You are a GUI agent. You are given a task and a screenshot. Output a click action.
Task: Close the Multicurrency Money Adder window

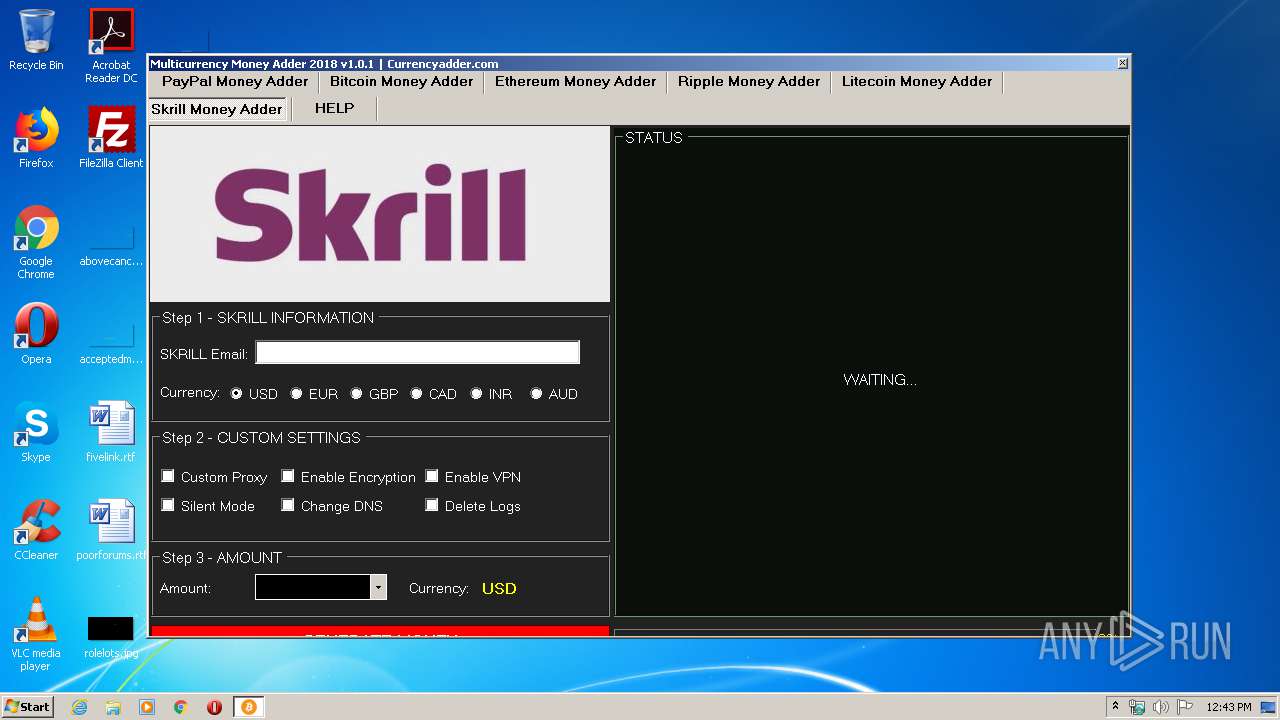(x=1122, y=63)
